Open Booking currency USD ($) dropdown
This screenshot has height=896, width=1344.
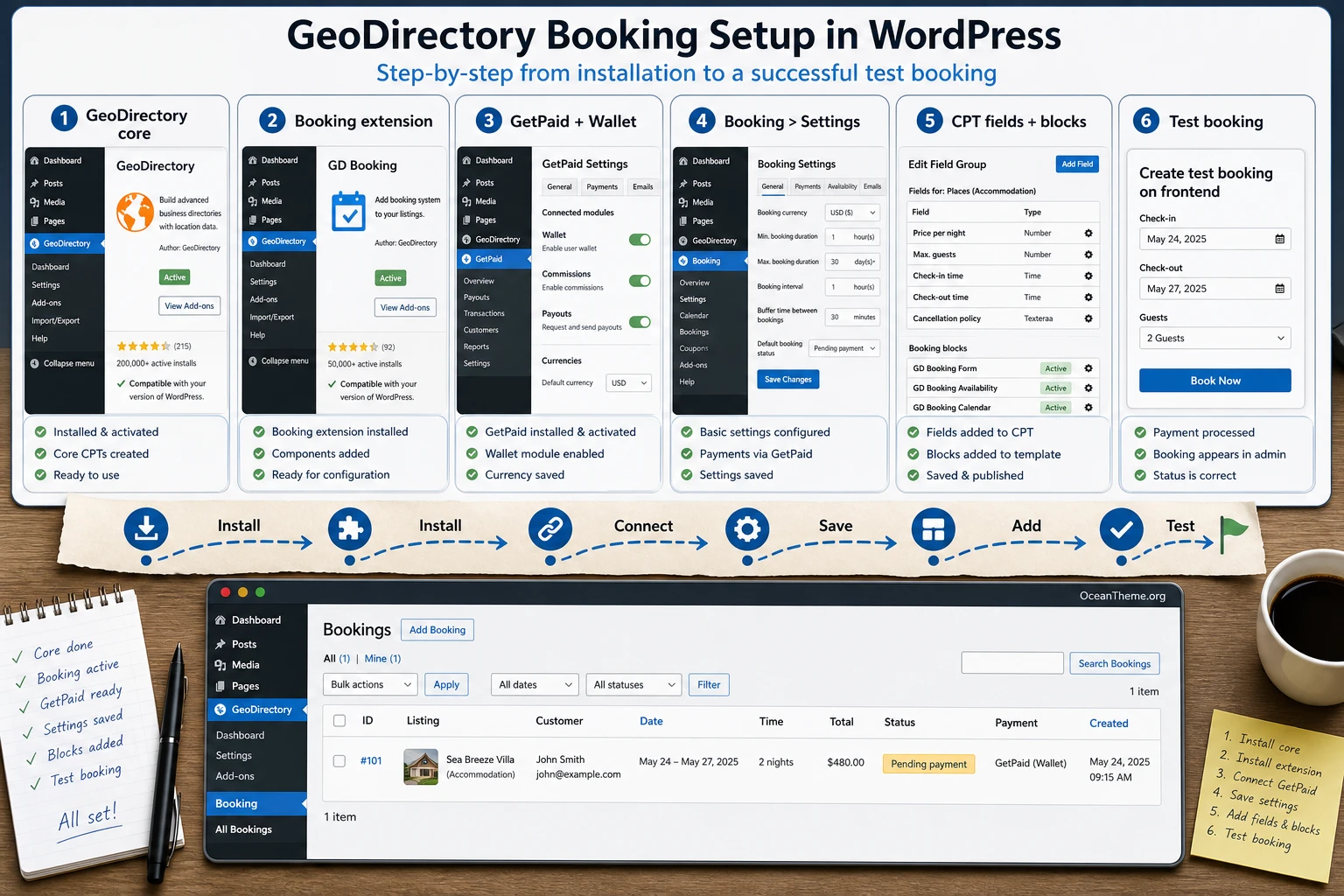click(x=852, y=213)
